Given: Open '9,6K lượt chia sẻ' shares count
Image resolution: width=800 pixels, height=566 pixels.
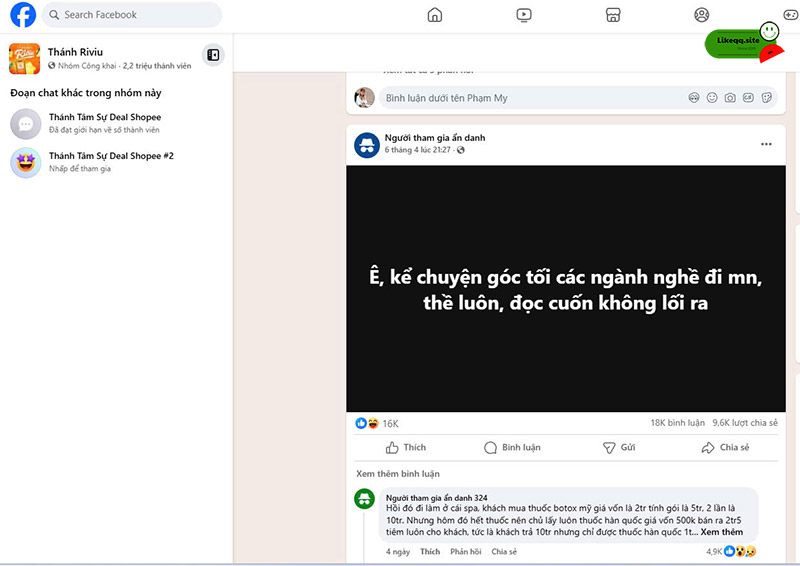Looking at the screenshot, I should click(745, 423).
